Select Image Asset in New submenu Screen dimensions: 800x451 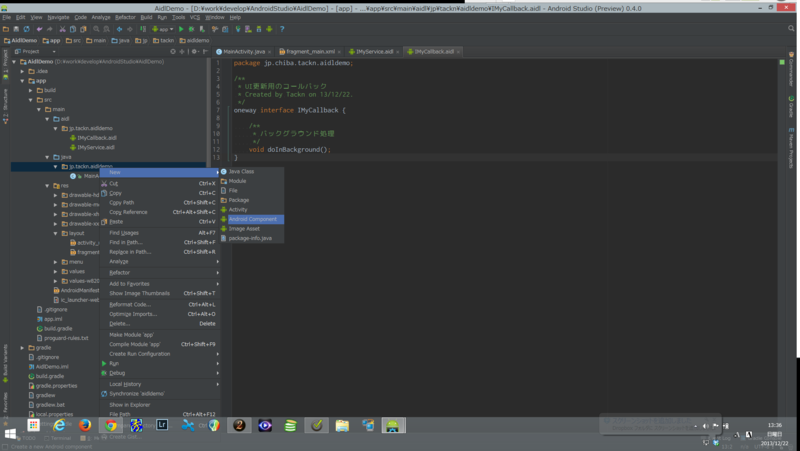252,229
